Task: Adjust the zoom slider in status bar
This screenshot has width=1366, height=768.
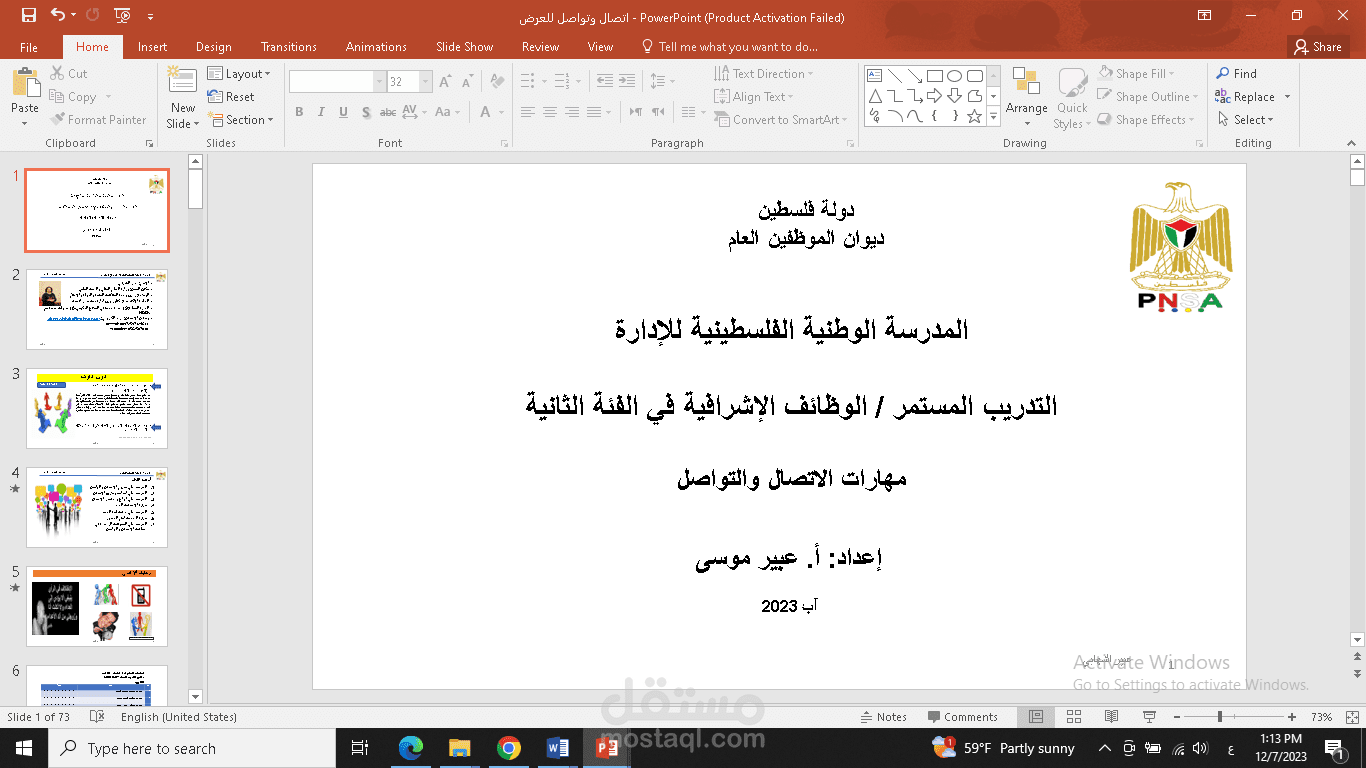Action: click(x=1219, y=717)
